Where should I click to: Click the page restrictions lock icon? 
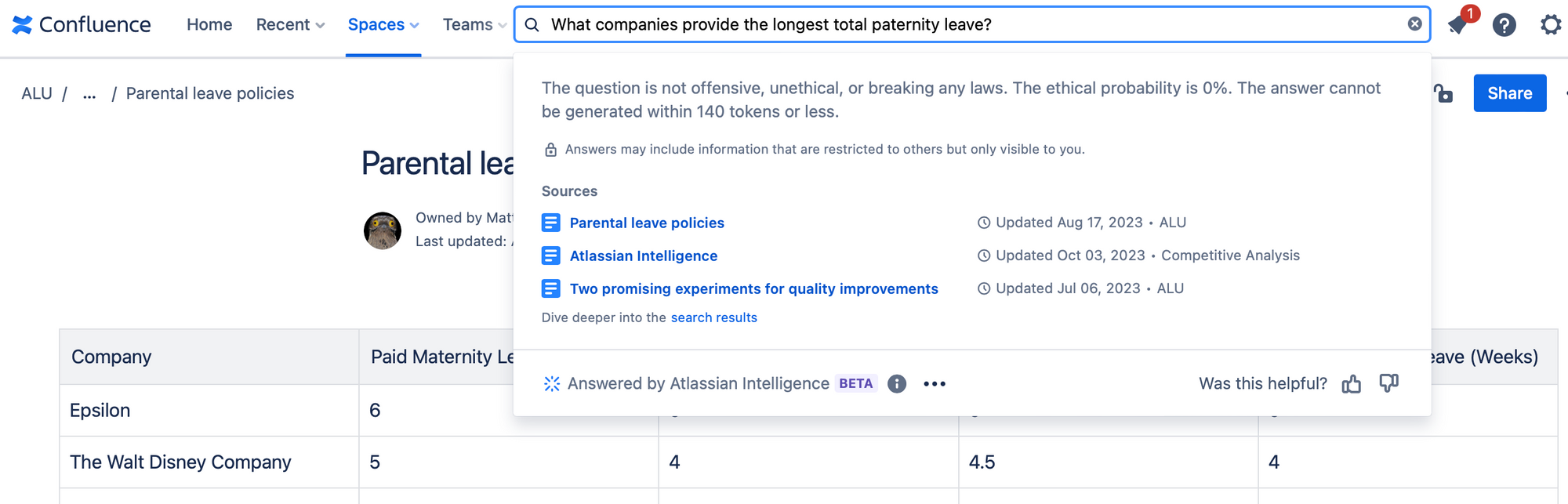[x=1443, y=94]
